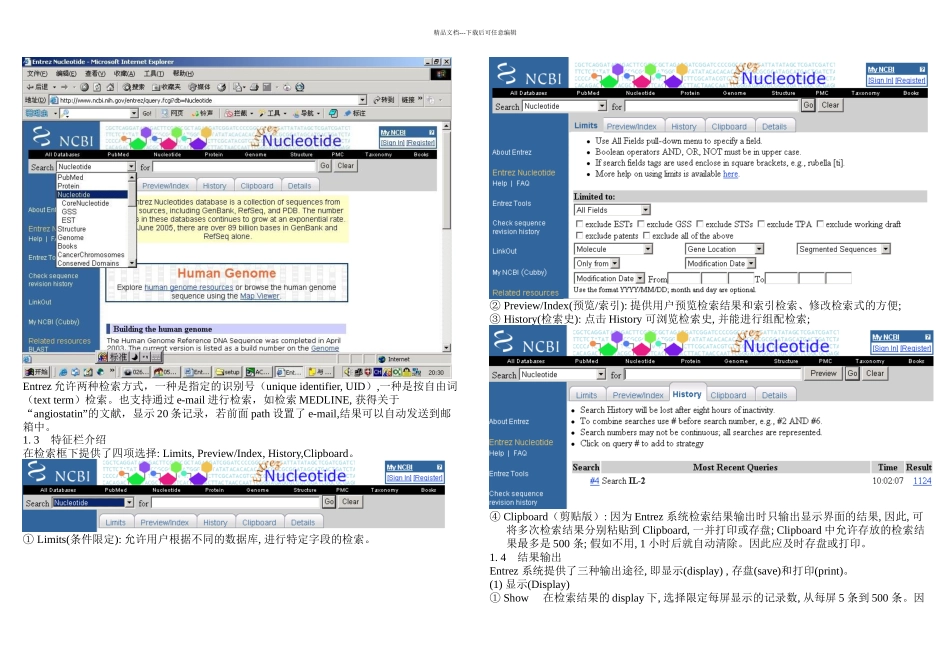
Task: Click the taskbar button labeled '026...'
Action: click(135, 372)
